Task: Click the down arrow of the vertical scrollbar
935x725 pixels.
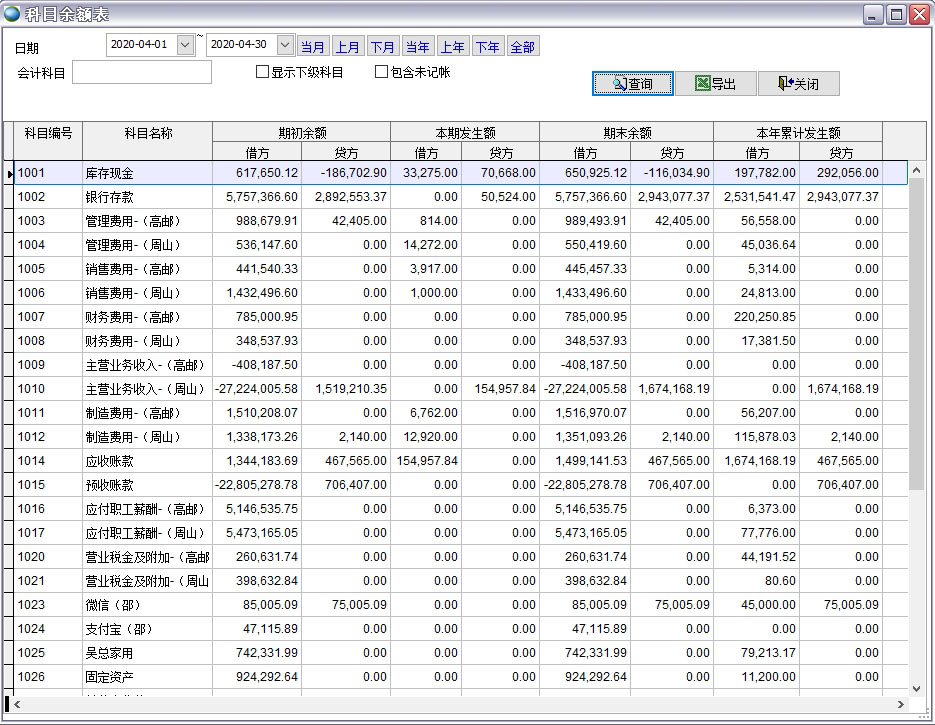Action: coord(914,688)
